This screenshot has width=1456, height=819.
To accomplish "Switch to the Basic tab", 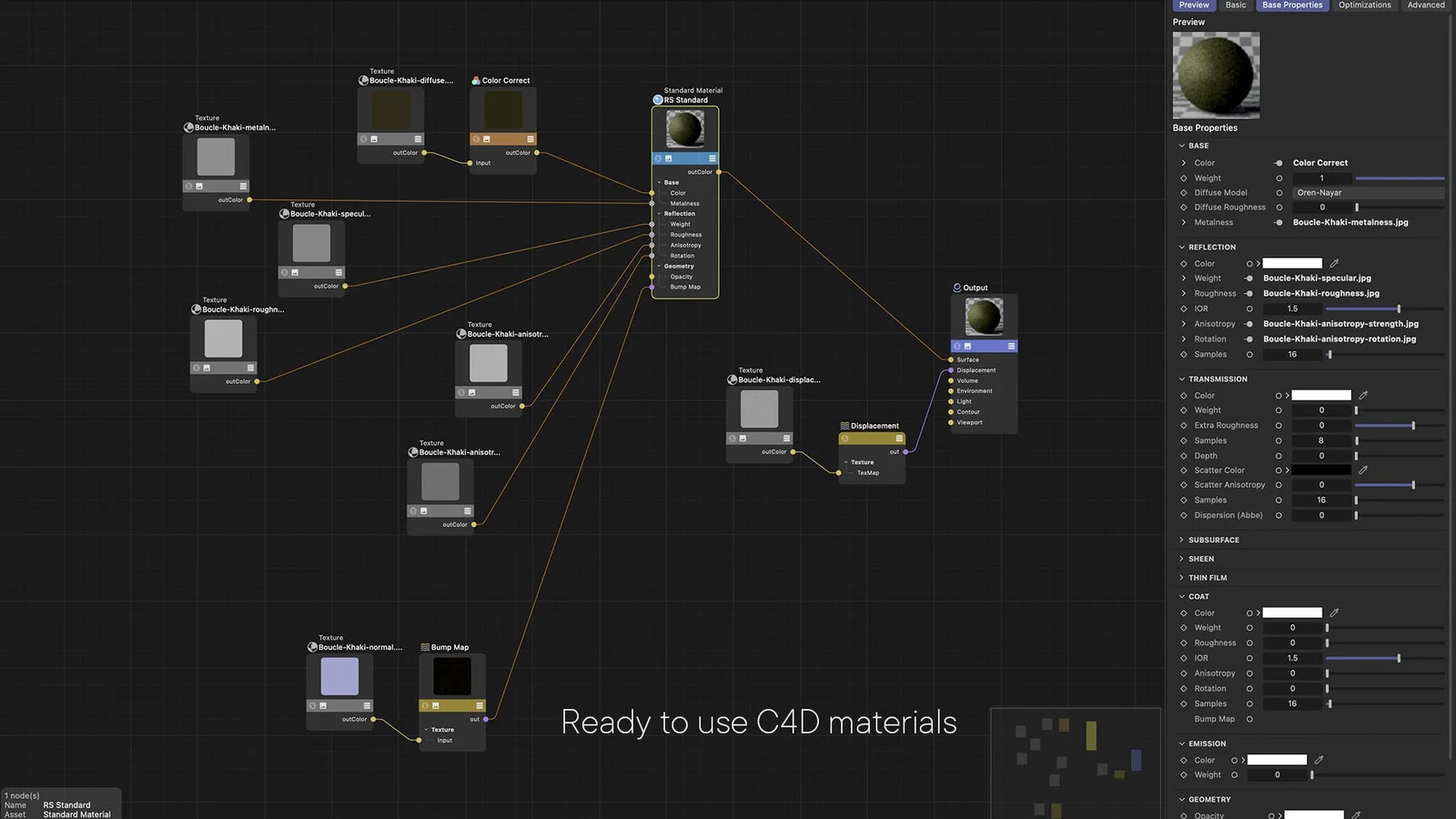I will pos(1236,5).
